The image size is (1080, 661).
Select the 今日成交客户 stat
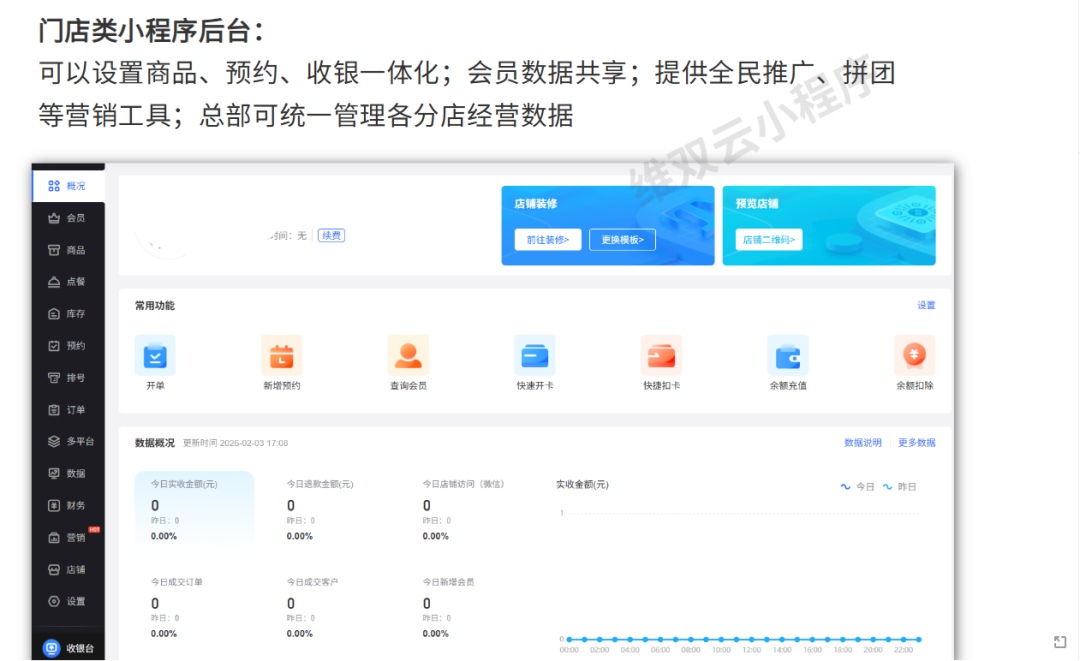coord(313,607)
